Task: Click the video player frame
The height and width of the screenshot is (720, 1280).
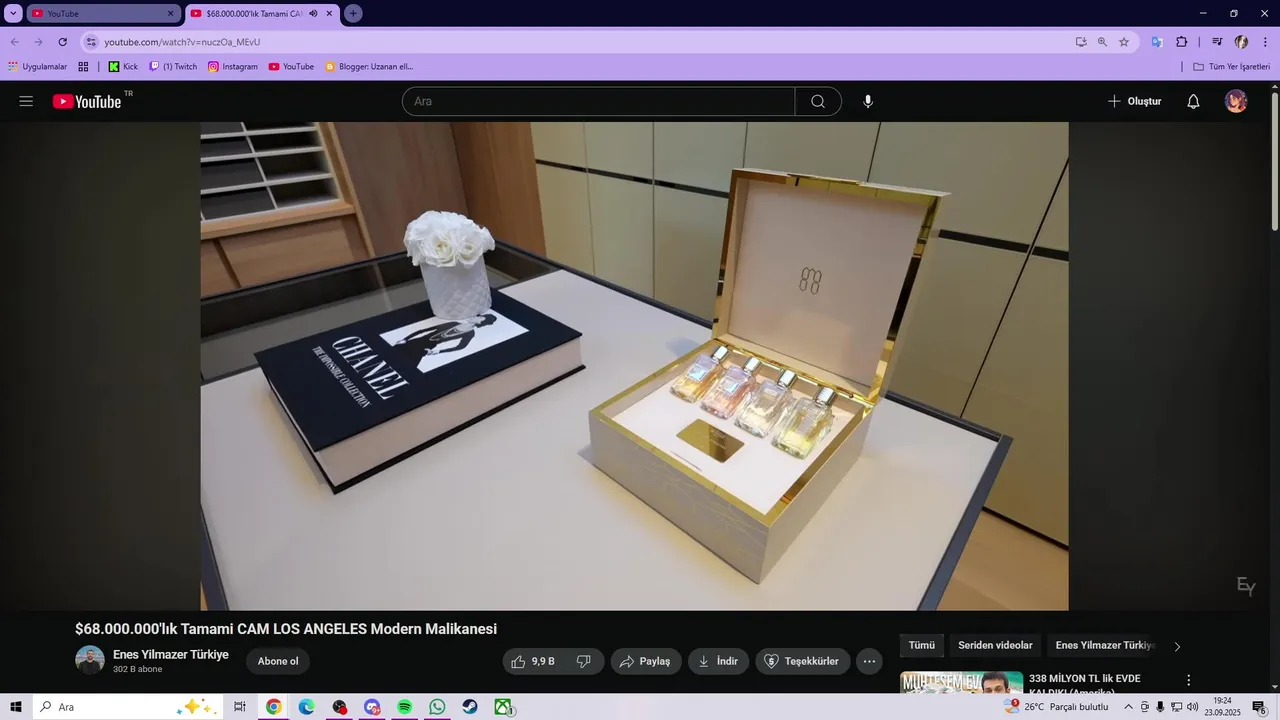Action: click(x=634, y=366)
